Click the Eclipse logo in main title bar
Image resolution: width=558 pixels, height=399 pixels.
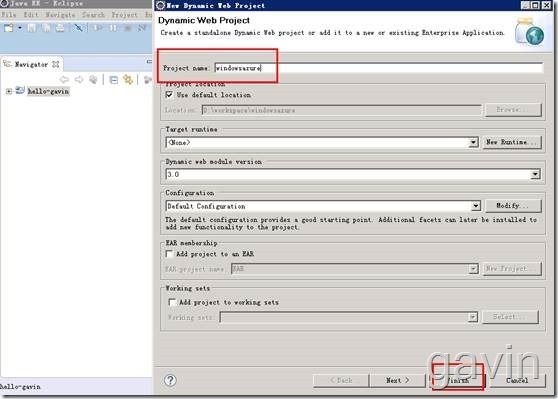coord(4,4)
